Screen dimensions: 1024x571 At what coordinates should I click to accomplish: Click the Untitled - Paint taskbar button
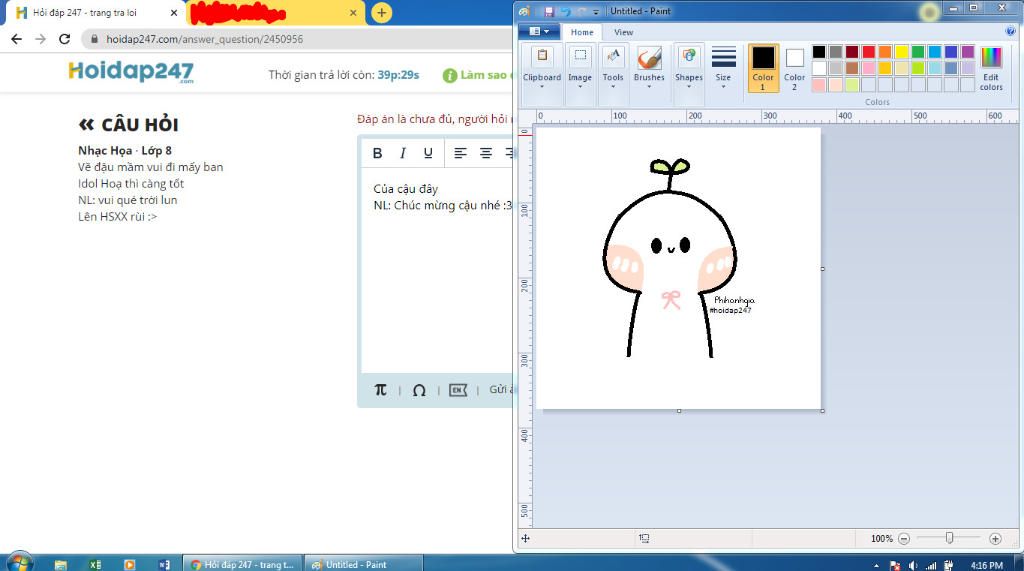pos(364,564)
